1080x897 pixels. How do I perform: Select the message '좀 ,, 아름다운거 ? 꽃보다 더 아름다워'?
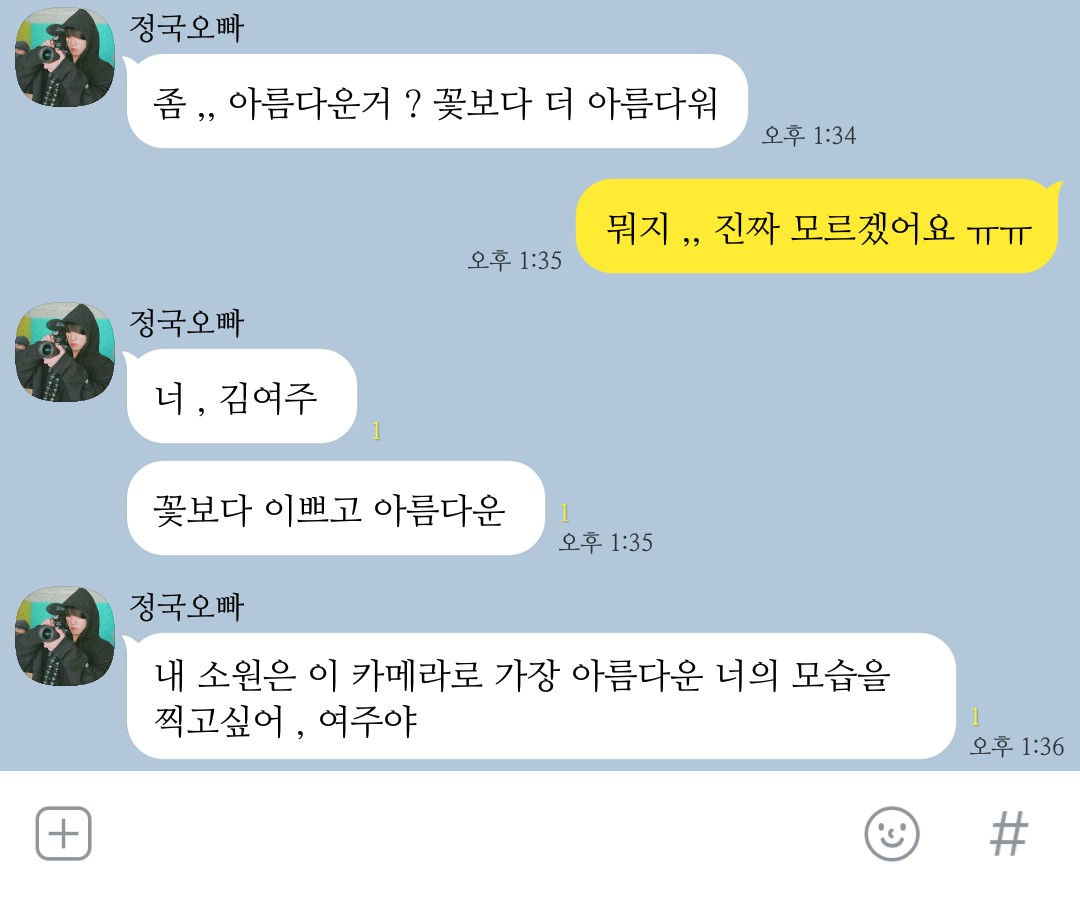pyautogui.click(x=437, y=101)
